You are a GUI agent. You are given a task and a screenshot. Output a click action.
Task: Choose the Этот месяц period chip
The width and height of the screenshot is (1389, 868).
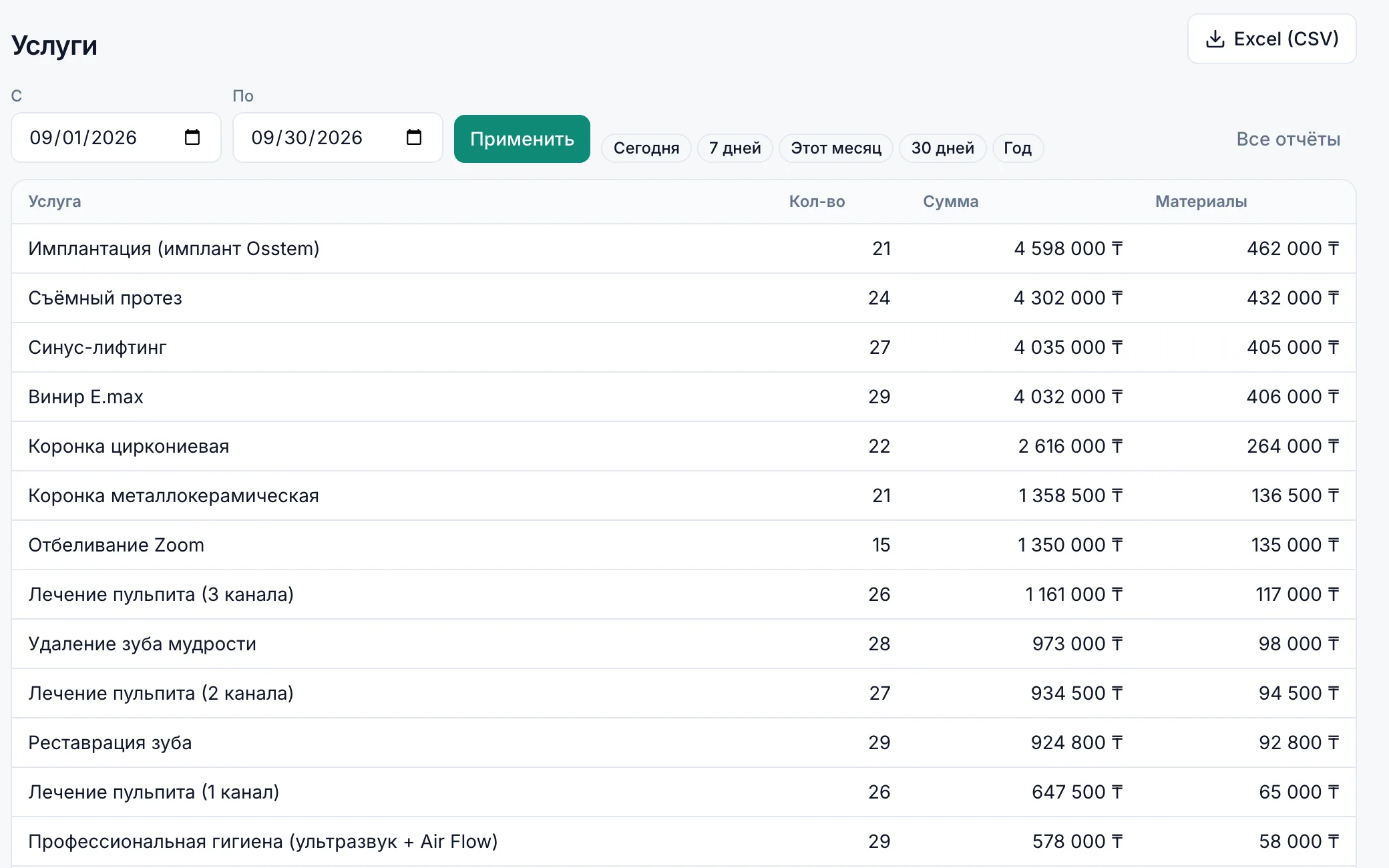coord(836,148)
